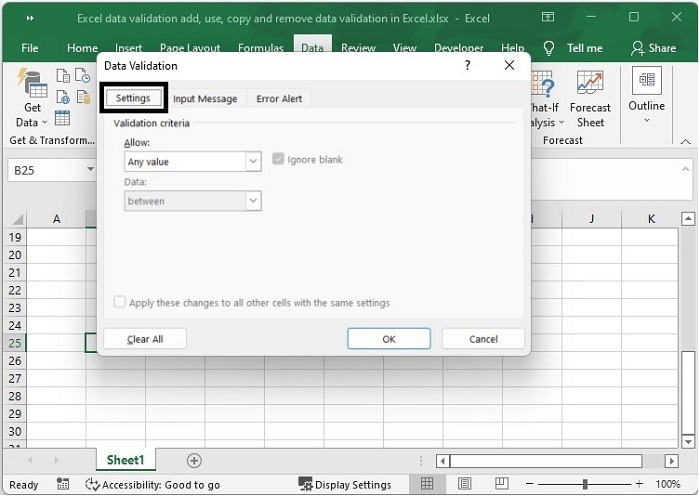Click the macro recording status bar icon

(63, 484)
